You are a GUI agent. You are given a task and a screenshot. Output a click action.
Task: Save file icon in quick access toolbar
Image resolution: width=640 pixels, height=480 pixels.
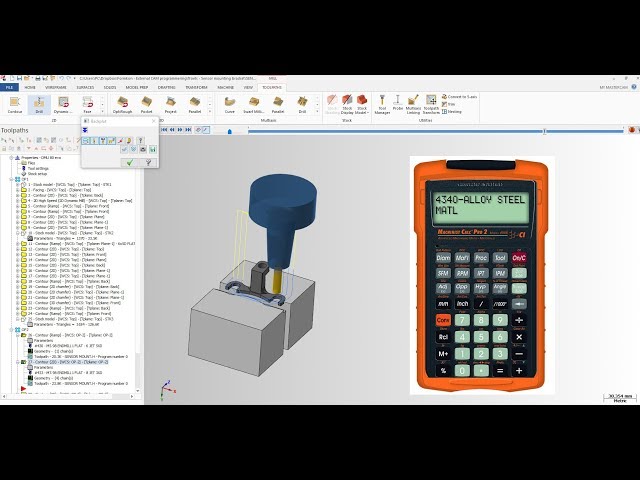pyautogui.click(x=19, y=78)
